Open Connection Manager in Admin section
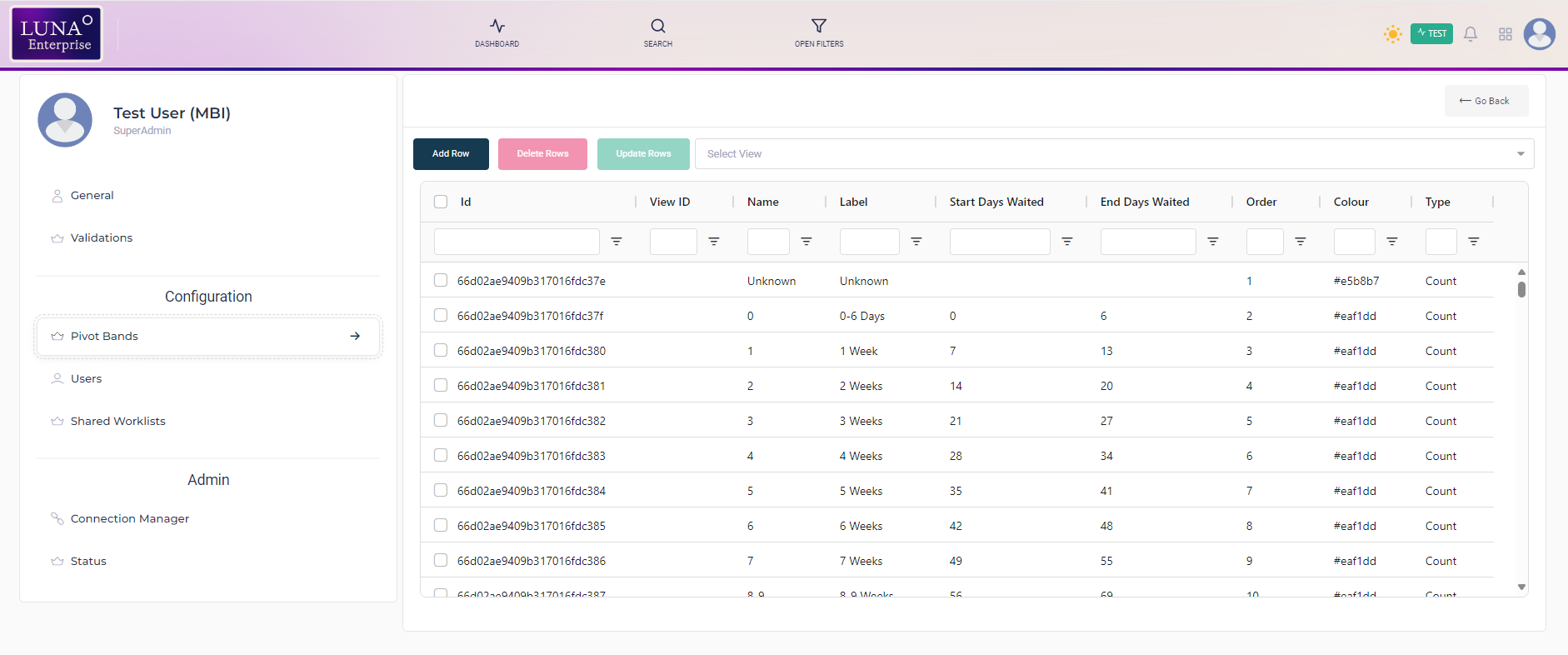The height and width of the screenshot is (655, 1568). 130,519
